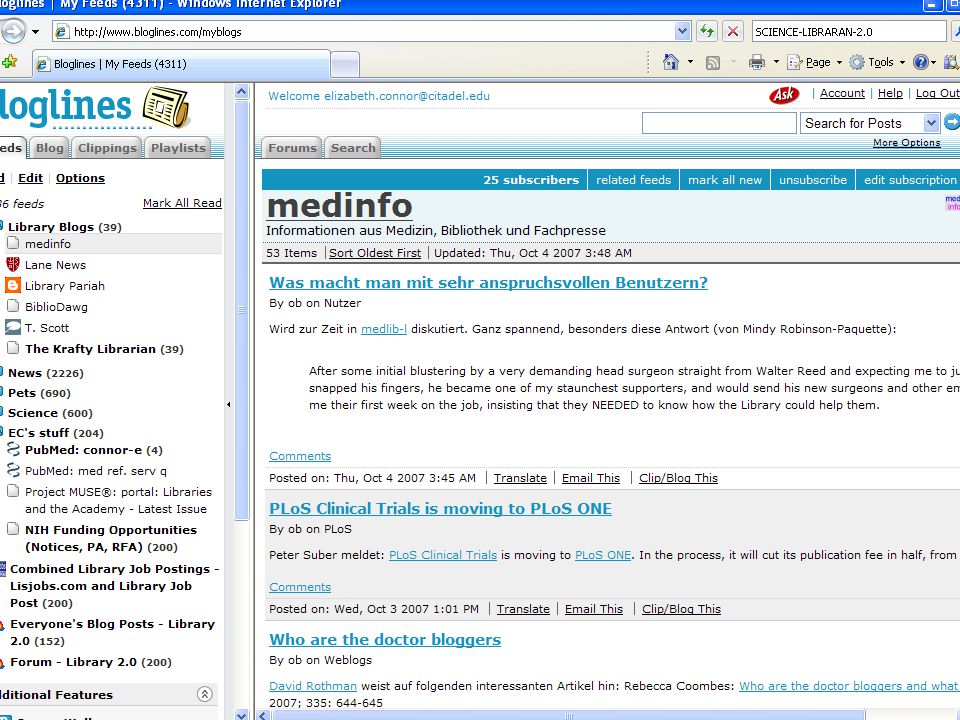Screen dimensions: 960x720
Task: Click the browser search box field
Action: click(x=849, y=31)
